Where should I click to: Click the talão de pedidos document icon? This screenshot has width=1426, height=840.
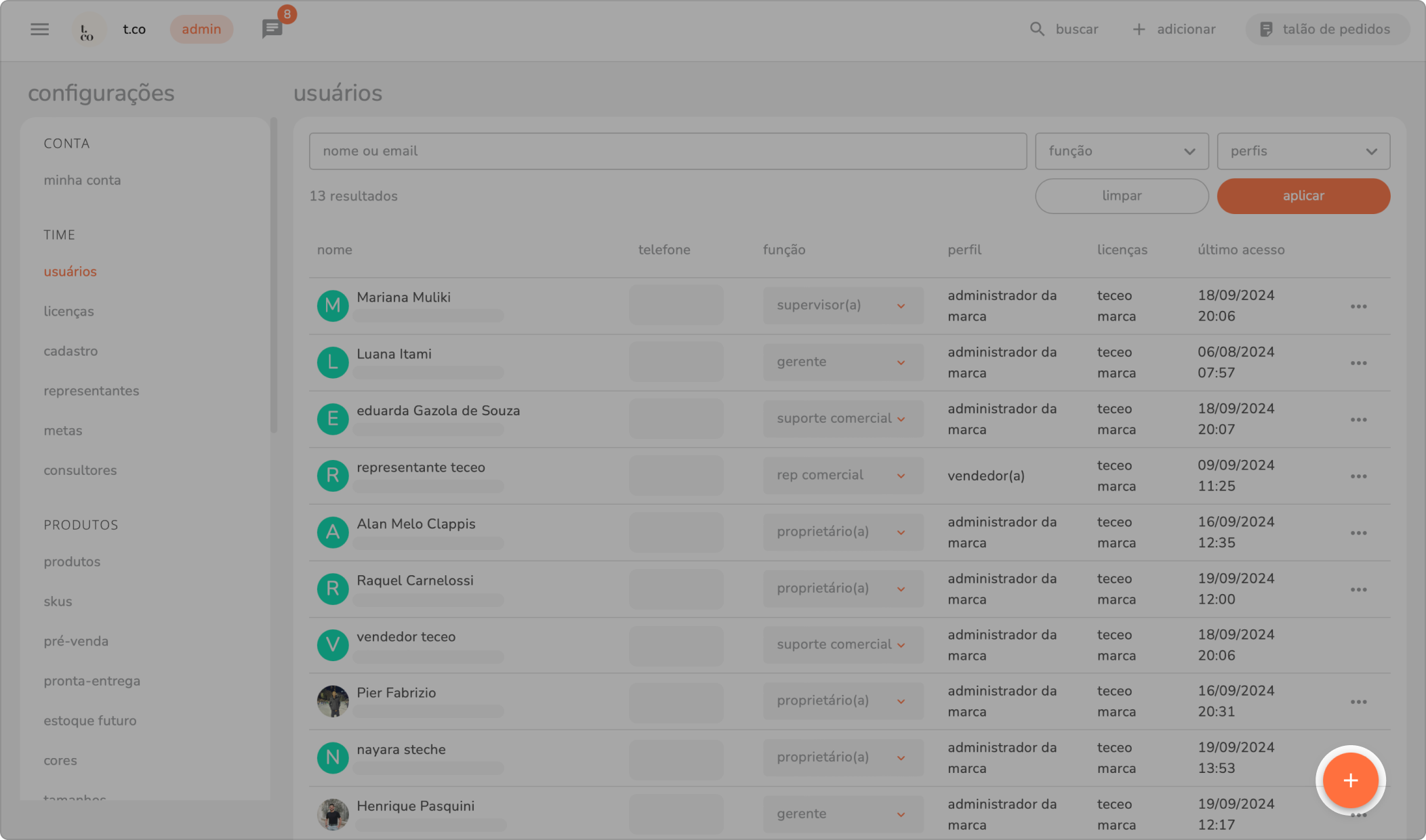(1265, 29)
